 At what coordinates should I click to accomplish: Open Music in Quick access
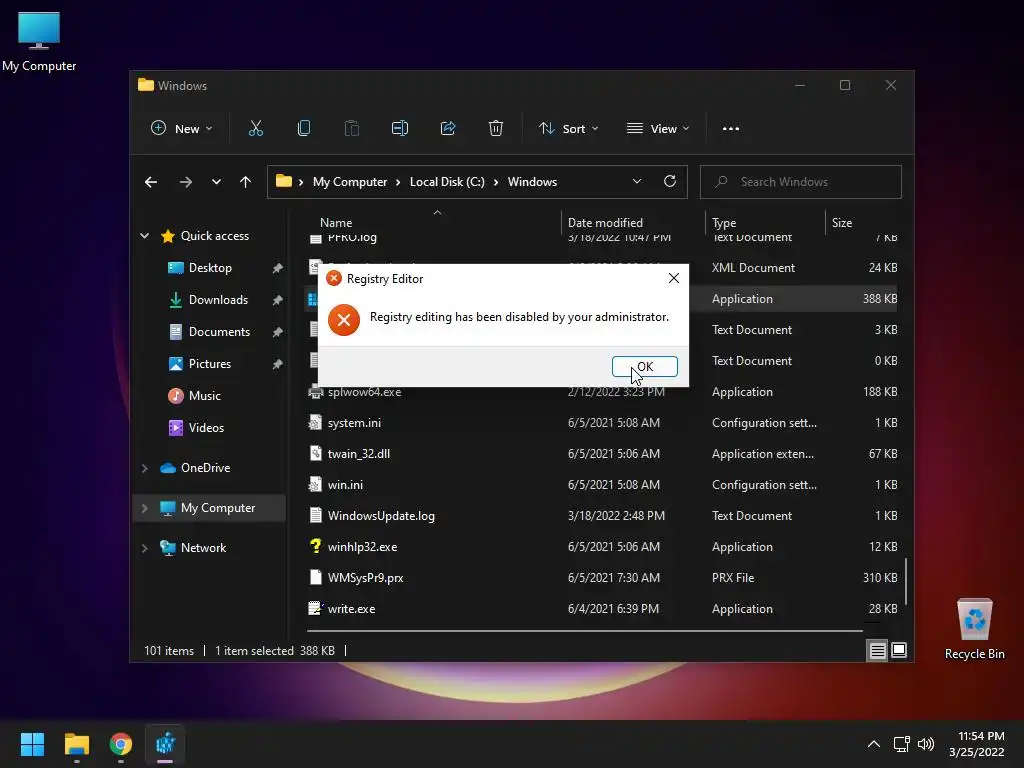click(x=204, y=396)
